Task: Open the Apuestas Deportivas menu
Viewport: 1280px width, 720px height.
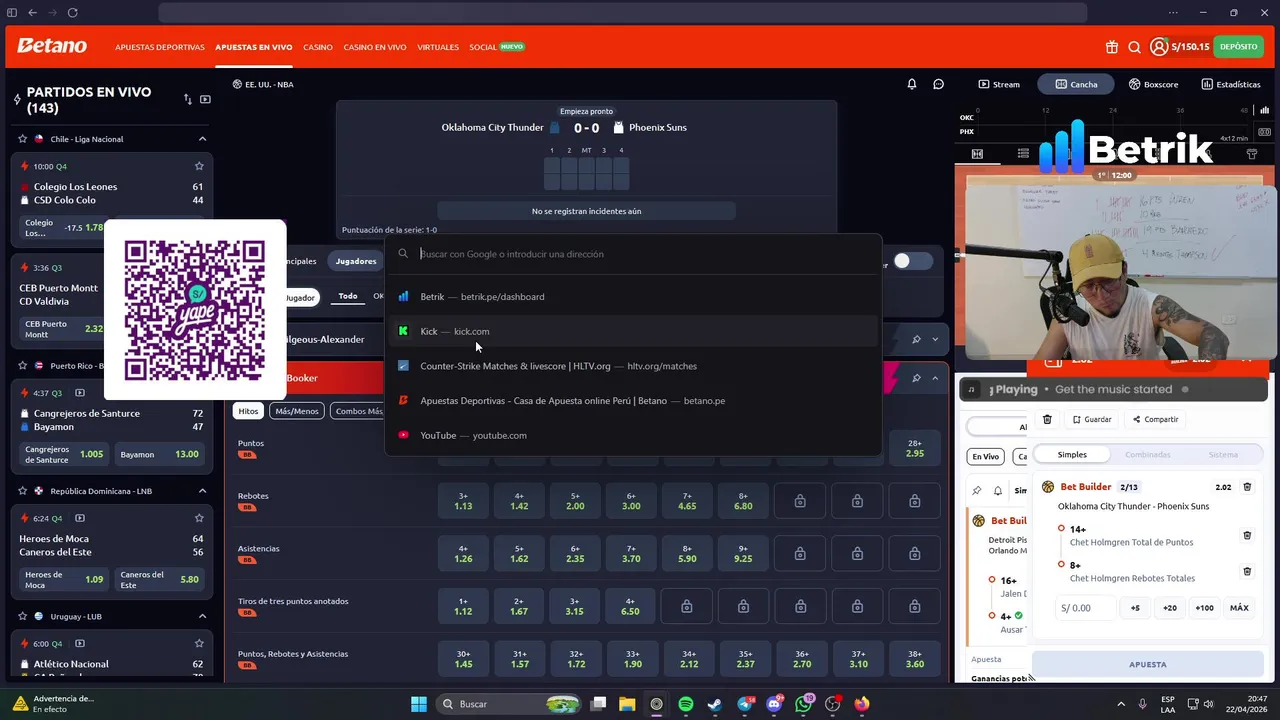Action: click(160, 47)
